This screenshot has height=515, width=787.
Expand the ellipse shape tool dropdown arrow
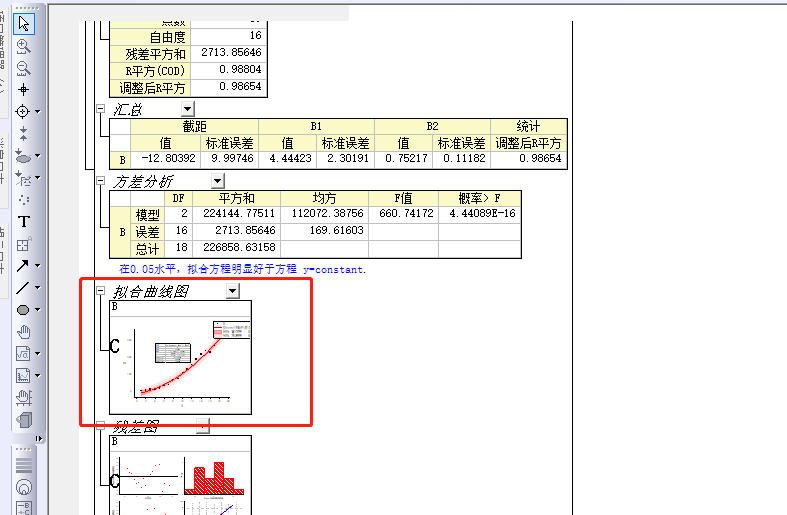tap(37, 310)
